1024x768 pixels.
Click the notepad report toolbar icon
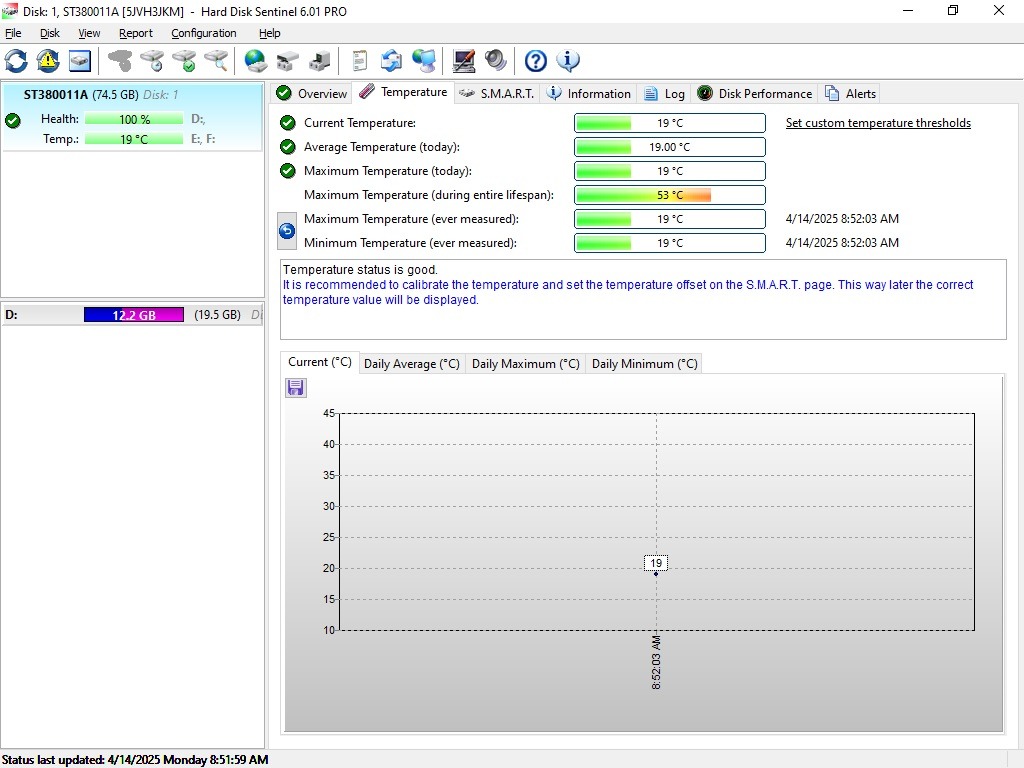(x=359, y=61)
